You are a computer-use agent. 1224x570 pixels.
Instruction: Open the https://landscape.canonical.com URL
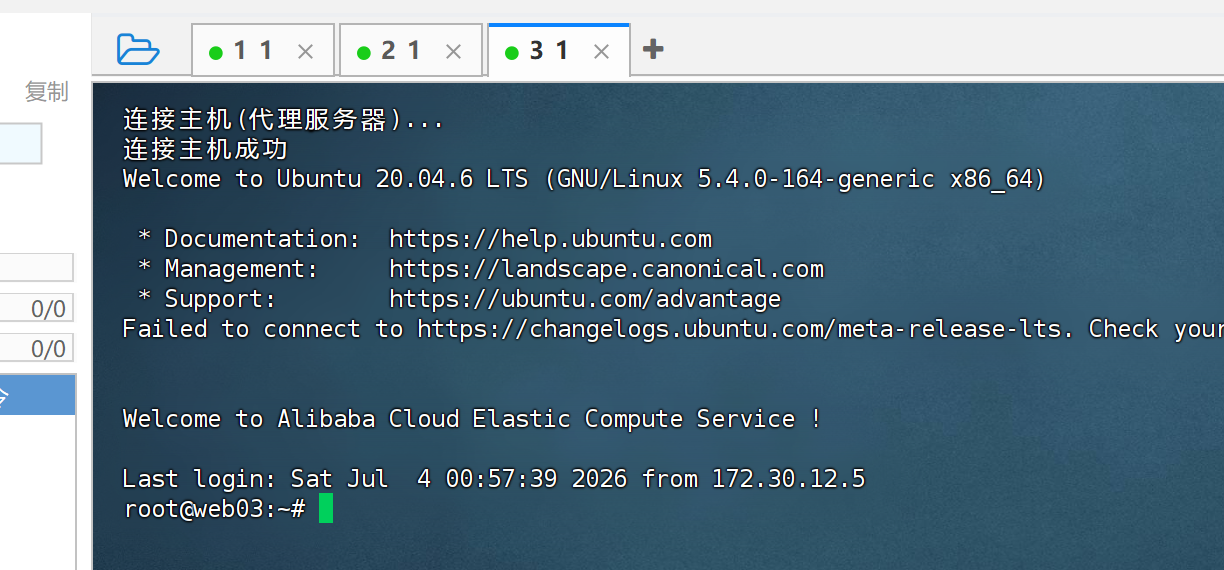tap(606, 269)
